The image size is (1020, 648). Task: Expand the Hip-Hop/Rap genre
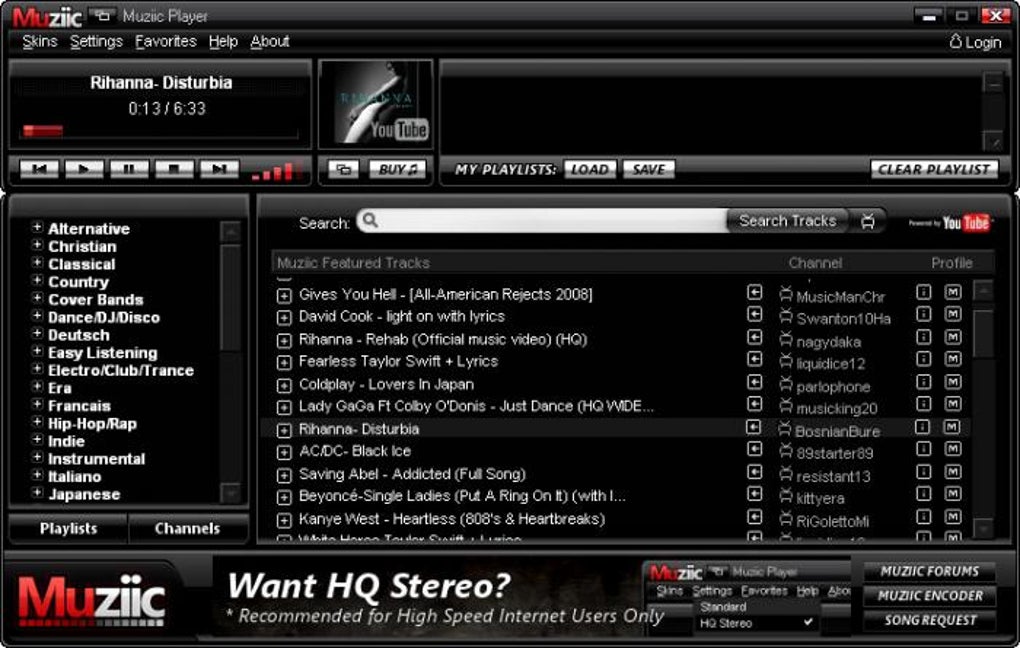(37, 422)
